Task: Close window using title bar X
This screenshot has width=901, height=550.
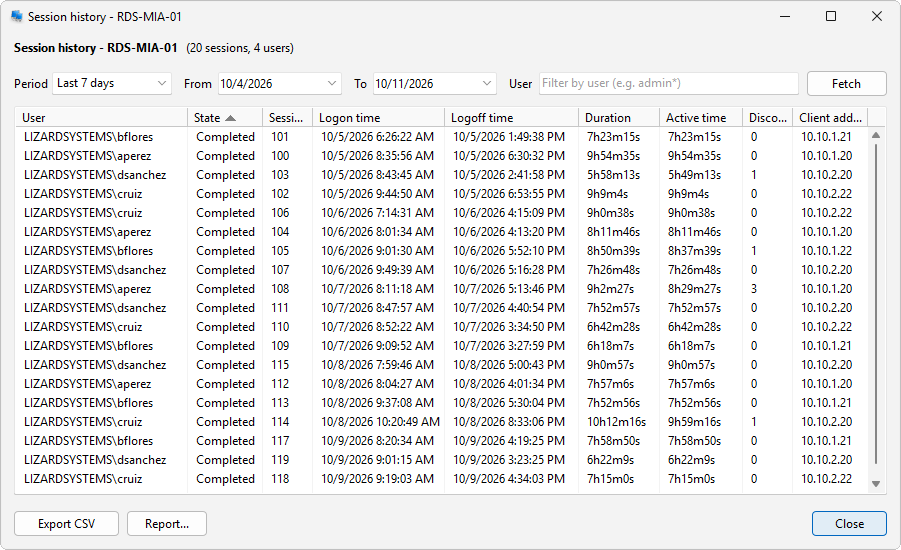Action: (877, 16)
